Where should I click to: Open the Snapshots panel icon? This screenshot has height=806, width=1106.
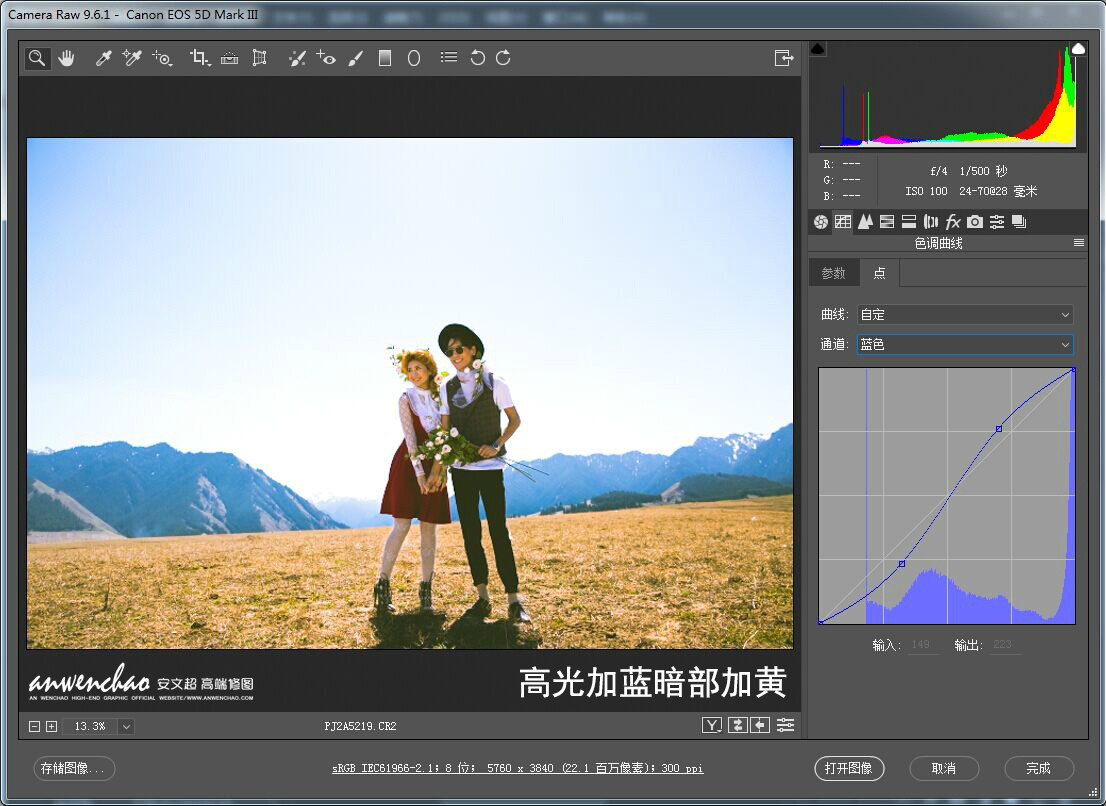point(1019,222)
